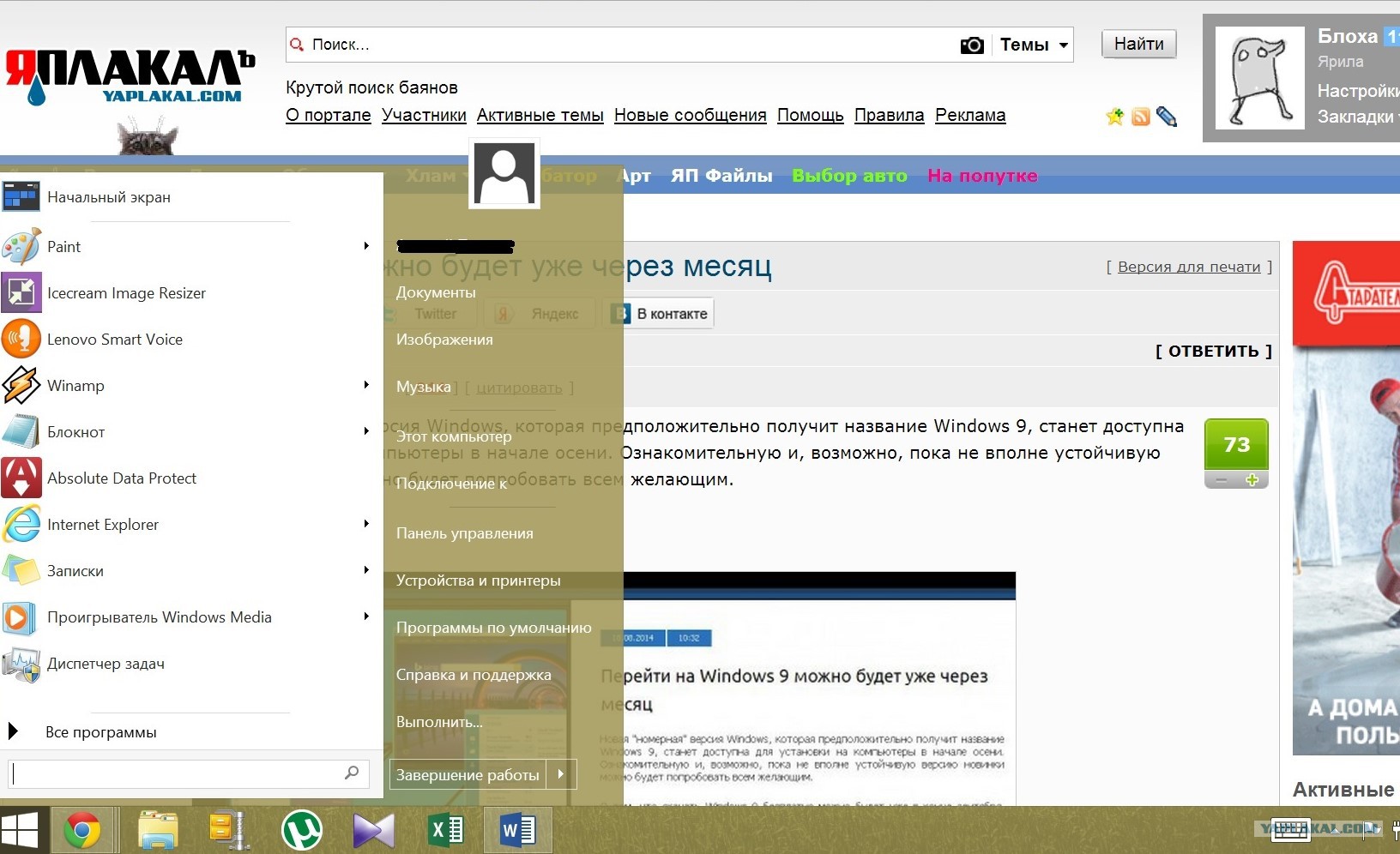Screen dimensions: 1400x854
Task: Open Новые сообщения link
Action: (691, 115)
